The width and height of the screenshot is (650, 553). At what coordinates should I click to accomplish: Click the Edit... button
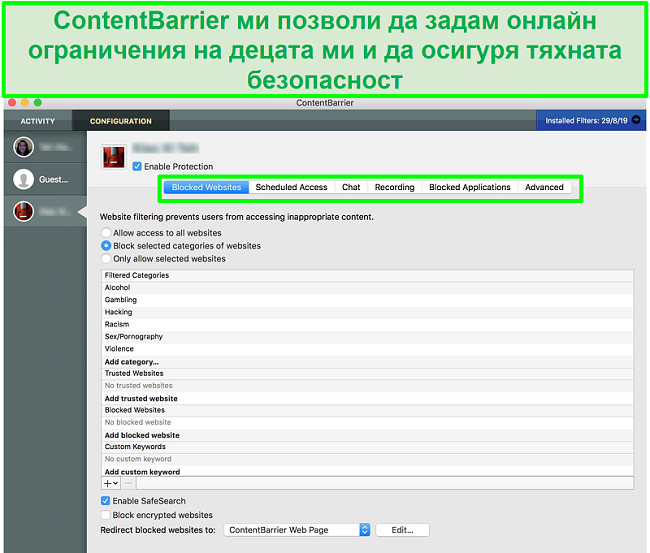point(402,530)
